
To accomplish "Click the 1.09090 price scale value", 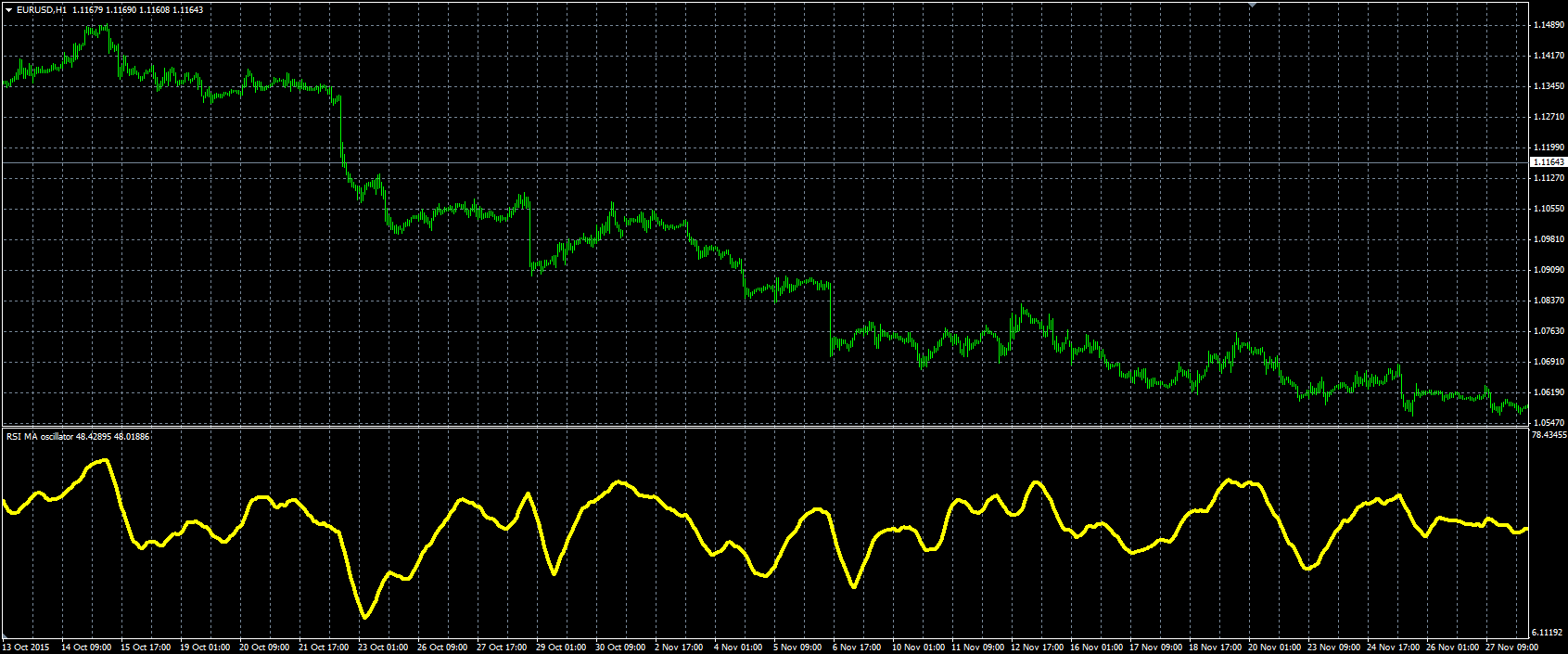I will [1549, 270].
